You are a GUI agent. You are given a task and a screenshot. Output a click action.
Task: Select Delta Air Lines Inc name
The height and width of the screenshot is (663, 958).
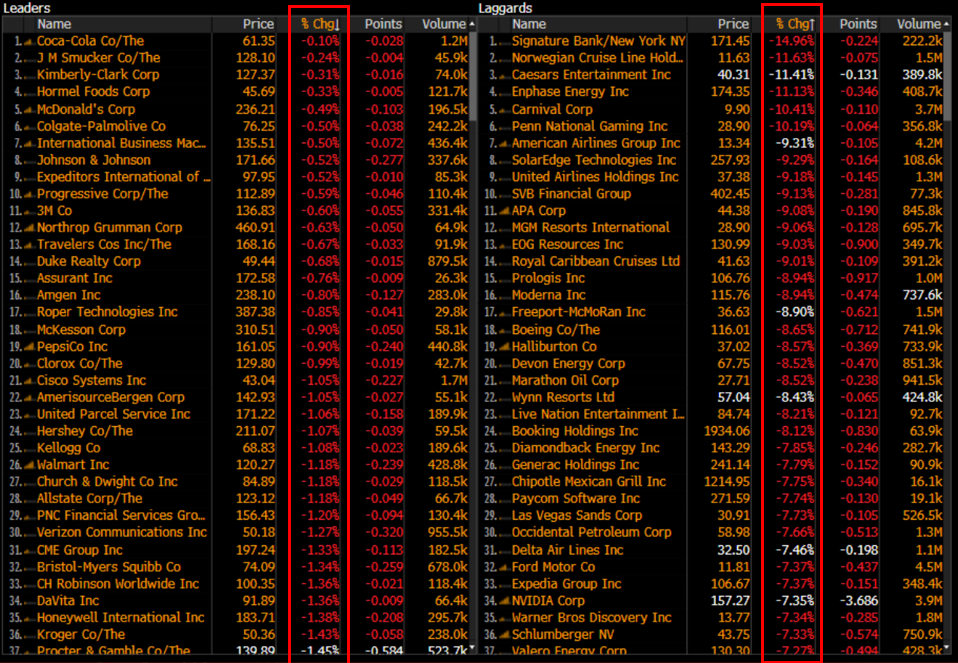(568, 551)
